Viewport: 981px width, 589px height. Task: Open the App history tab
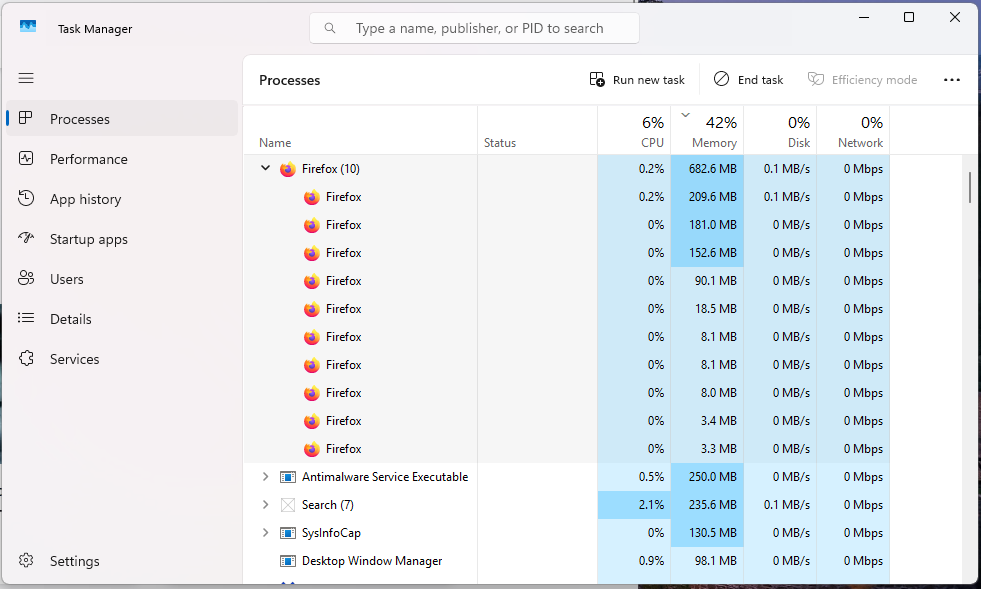[122, 198]
